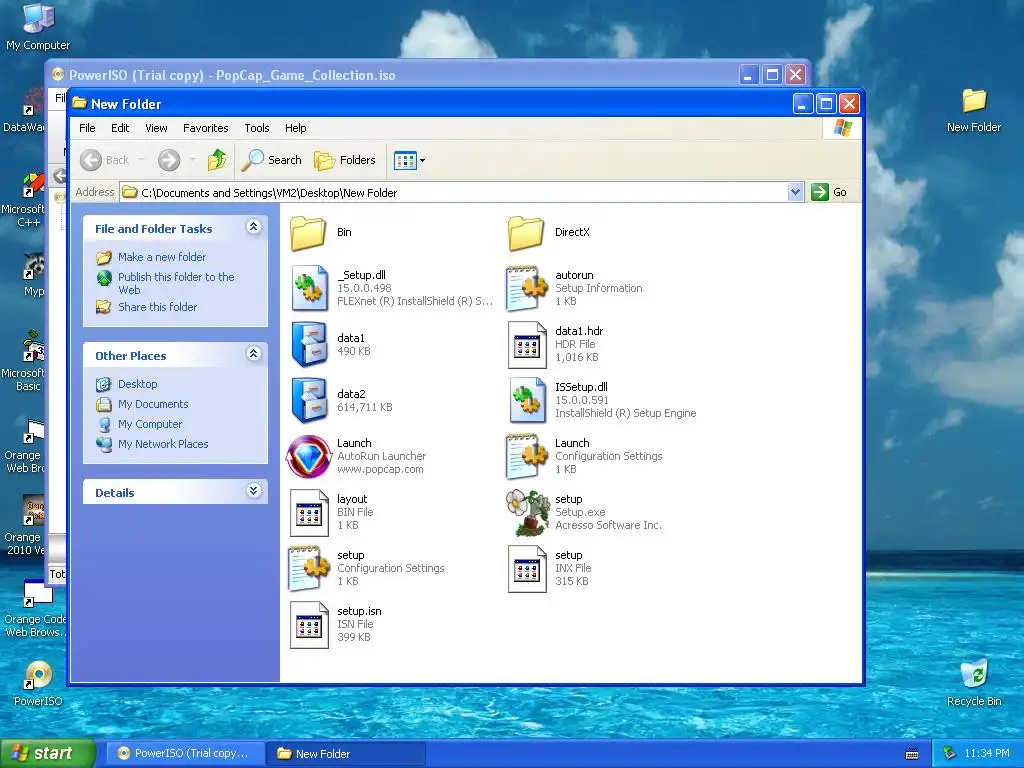Select the autorun Setup Information file icon
The height and width of the screenshot is (768, 1024).
click(526, 288)
